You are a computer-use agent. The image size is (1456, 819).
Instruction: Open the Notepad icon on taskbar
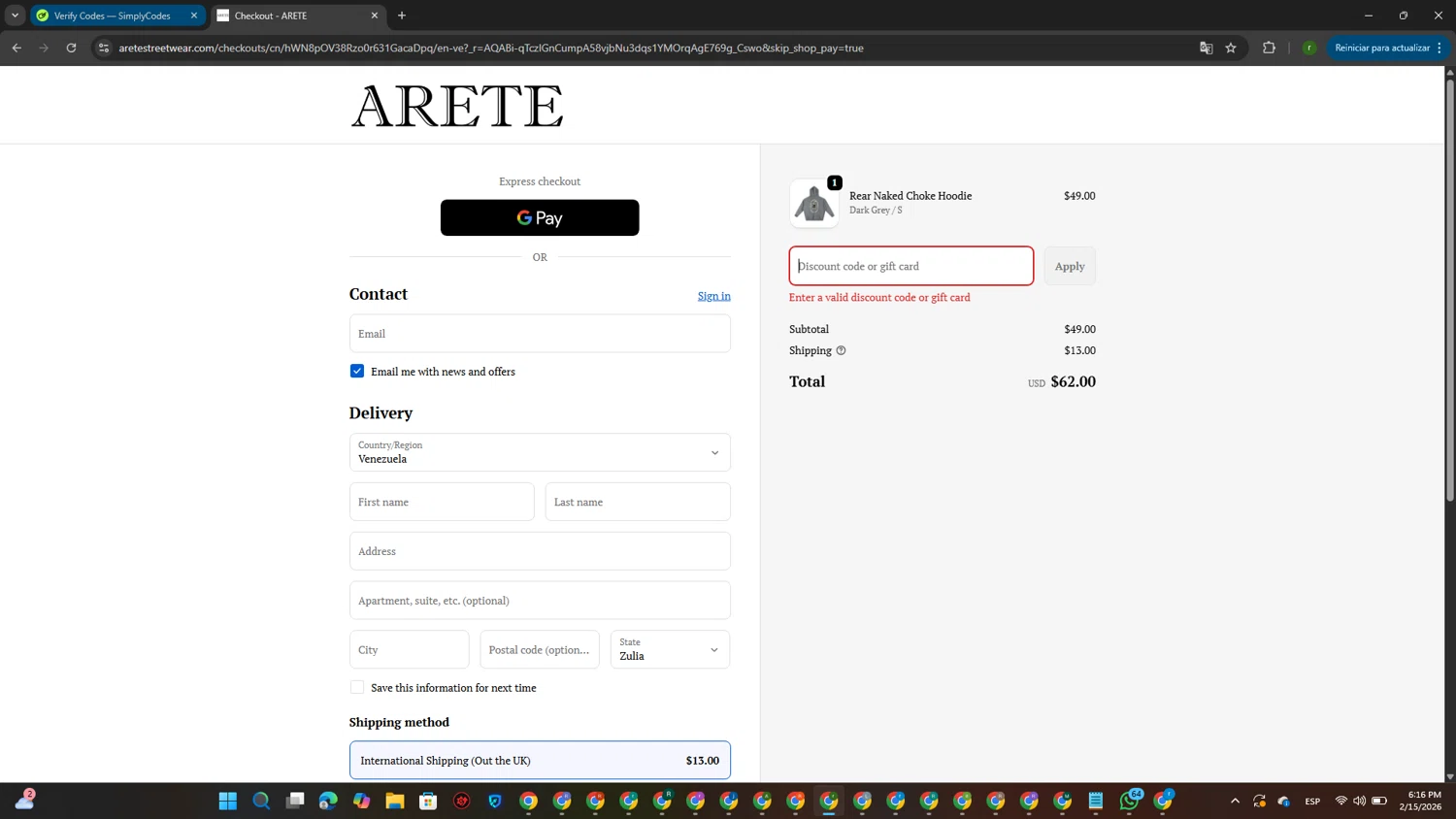[x=1096, y=801]
